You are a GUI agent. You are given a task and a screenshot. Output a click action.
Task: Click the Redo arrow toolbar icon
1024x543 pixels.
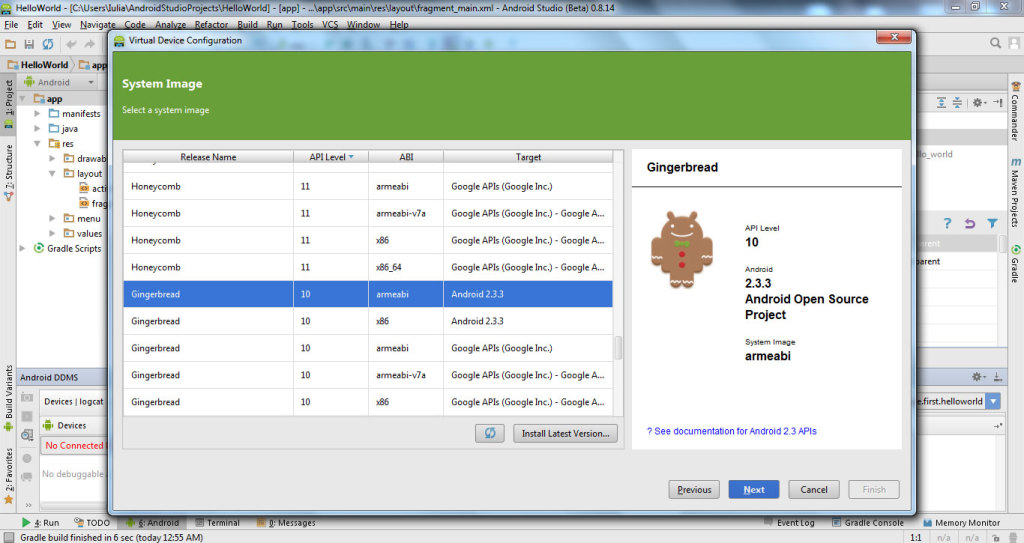click(x=89, y=44)
